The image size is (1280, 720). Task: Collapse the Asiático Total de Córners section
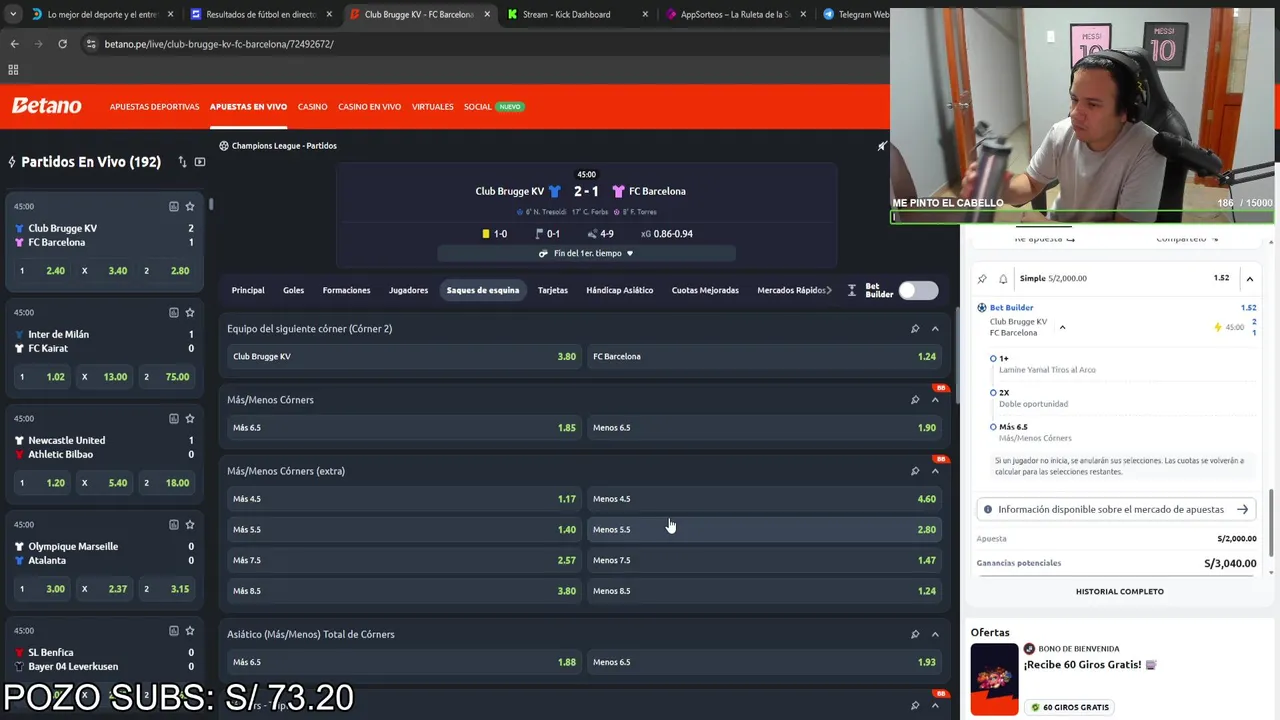(935, 634)
